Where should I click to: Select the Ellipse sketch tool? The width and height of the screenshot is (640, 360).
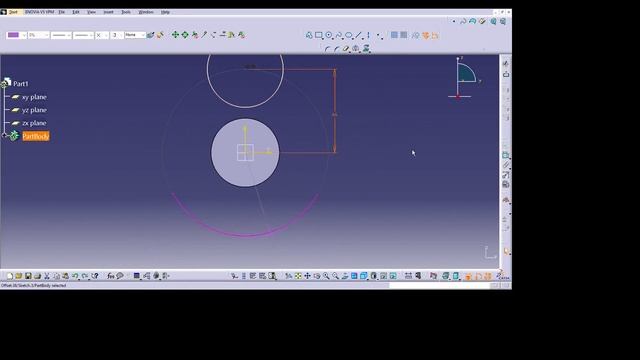pyautogui.click(x=349, y=36)
